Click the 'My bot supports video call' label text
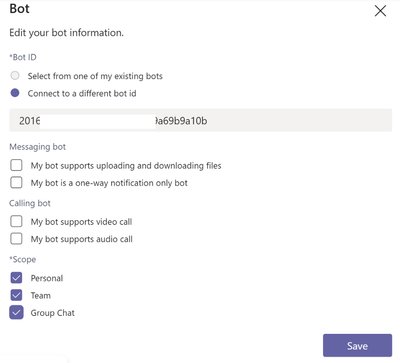 pyautogui.click(x=81, y=222)
